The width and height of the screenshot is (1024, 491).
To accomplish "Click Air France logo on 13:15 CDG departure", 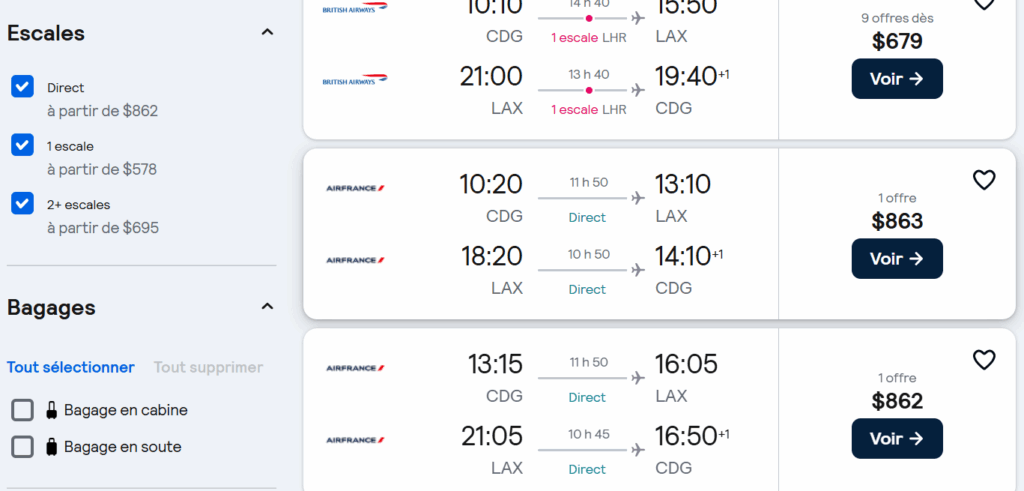I will [x=355, y=368].
